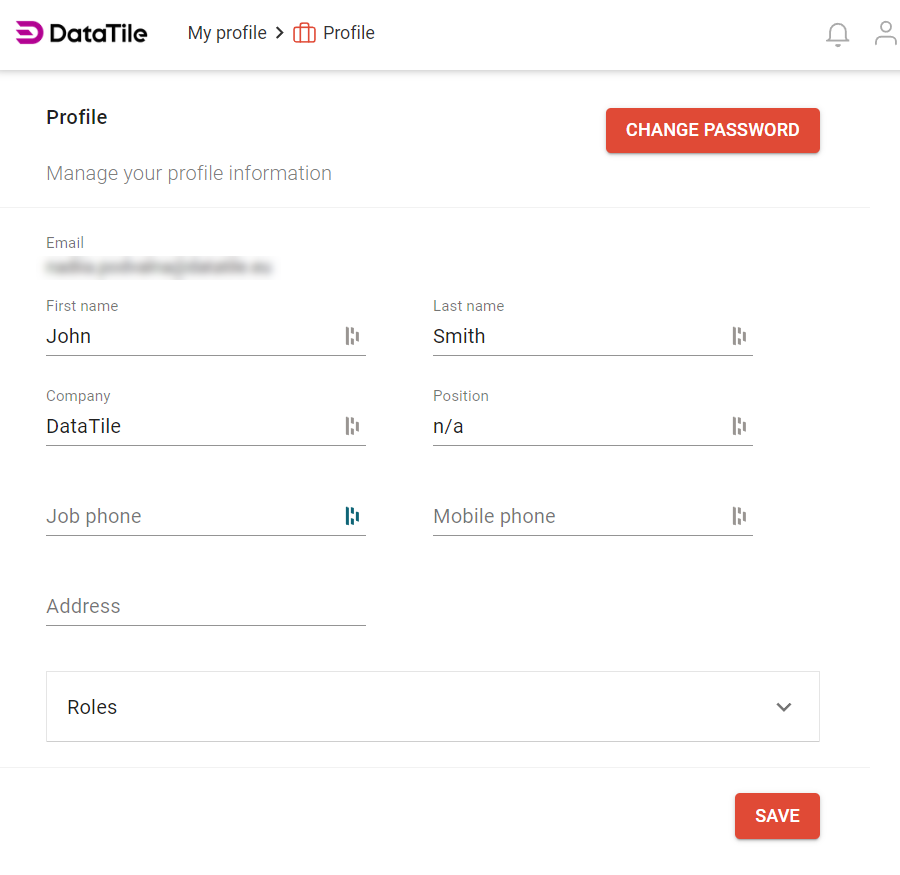The height and width of the screenshot is (875, 900).
Task: Click the icon inside First name field
Action: [x=352, y=336]
